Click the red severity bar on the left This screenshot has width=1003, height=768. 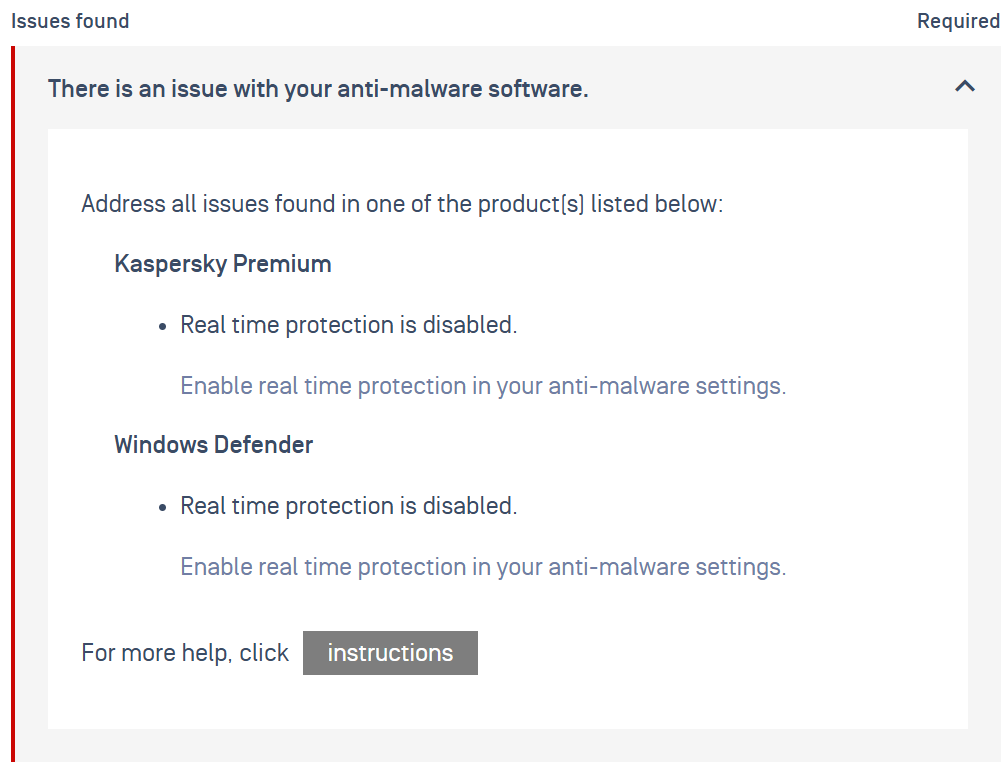click(x=13, y=404)
